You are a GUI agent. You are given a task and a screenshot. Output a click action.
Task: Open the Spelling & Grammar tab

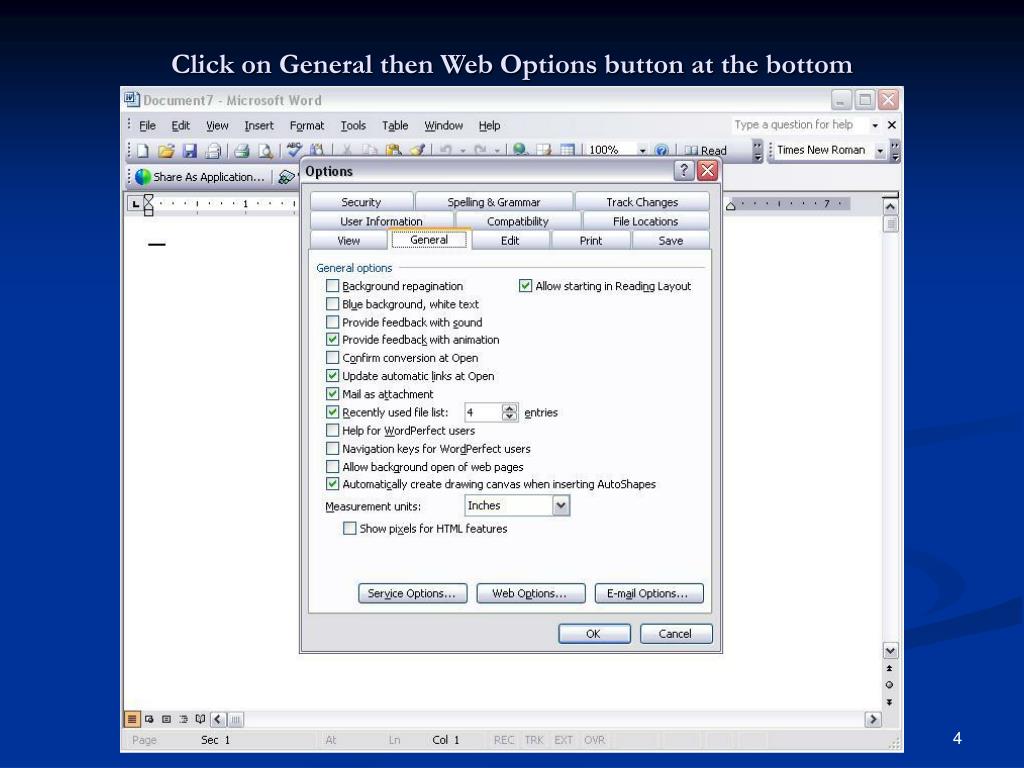point(494,202)
